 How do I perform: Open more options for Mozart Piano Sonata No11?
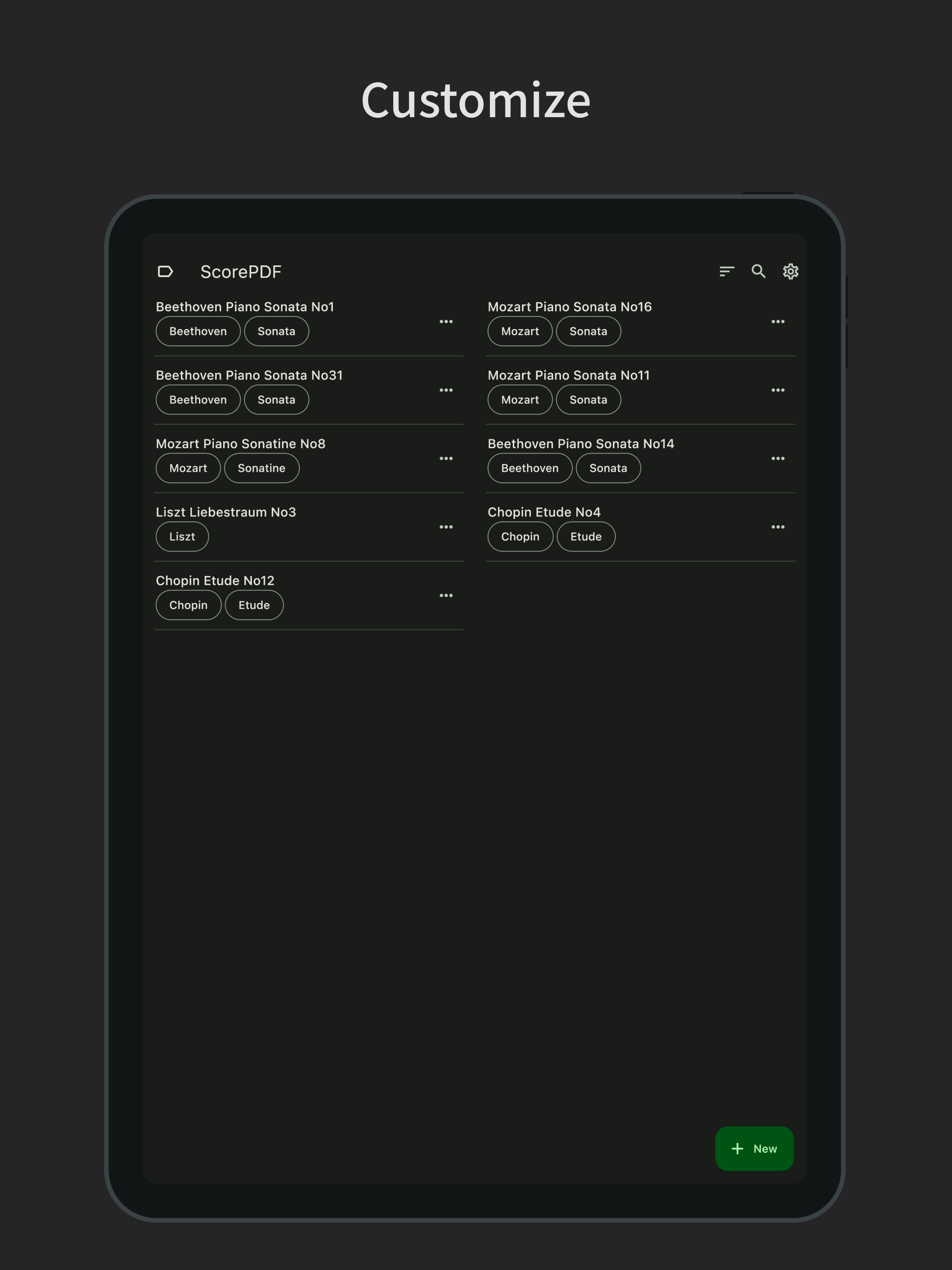pyautogui.click(x=778, y=390)
